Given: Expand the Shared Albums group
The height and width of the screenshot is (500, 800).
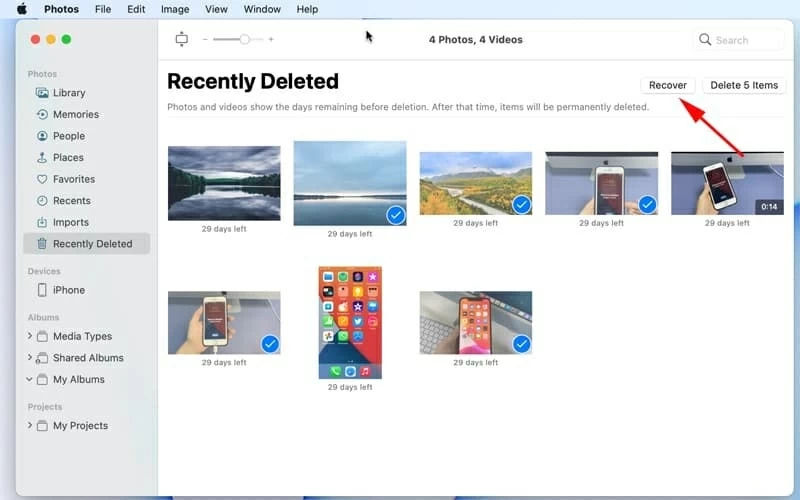Looking at the screenshot, I should tap(30, 358).
